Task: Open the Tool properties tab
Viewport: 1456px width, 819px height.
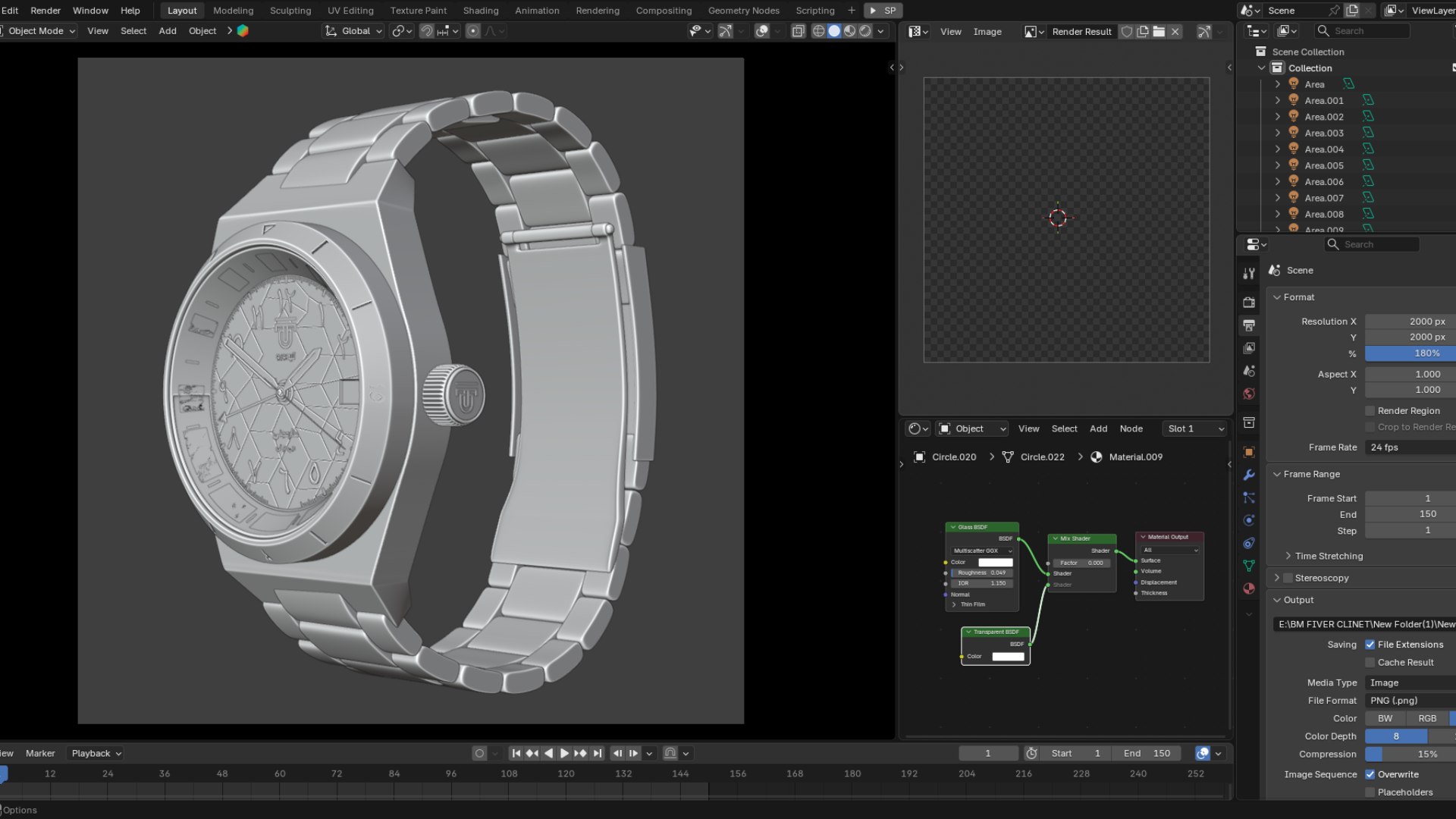Action: [1249, 274]
